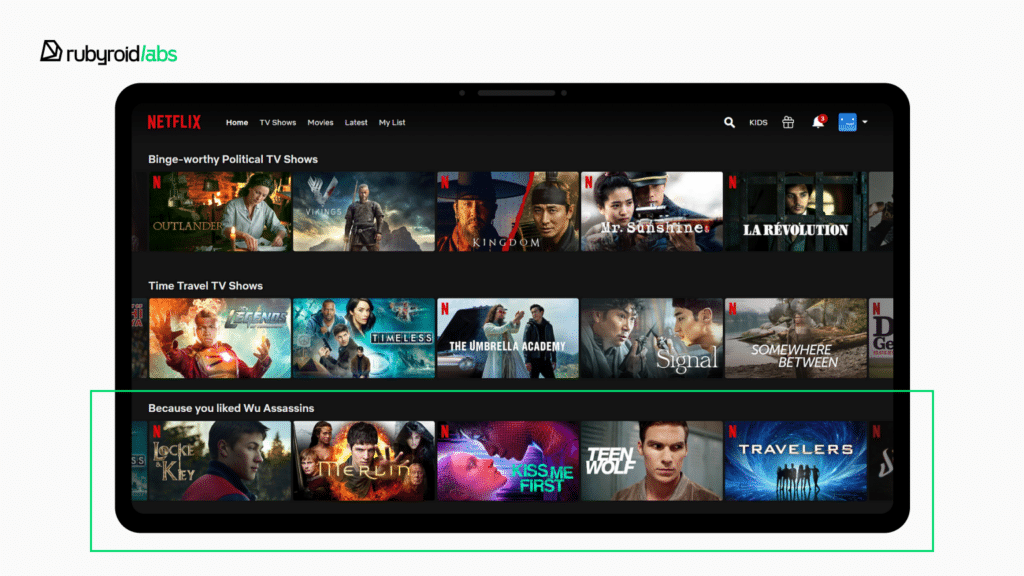The image size is (1024, 576).
Task: Go to the Home tab
Action: [x=237, y=123]
